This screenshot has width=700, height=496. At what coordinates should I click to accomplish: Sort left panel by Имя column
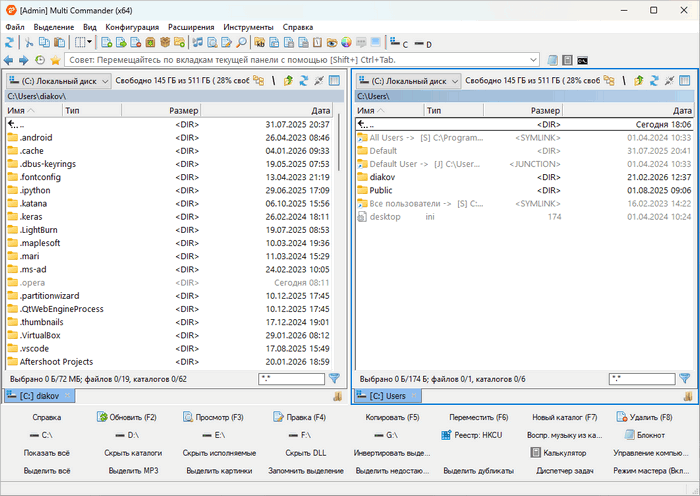pos(33,110)
